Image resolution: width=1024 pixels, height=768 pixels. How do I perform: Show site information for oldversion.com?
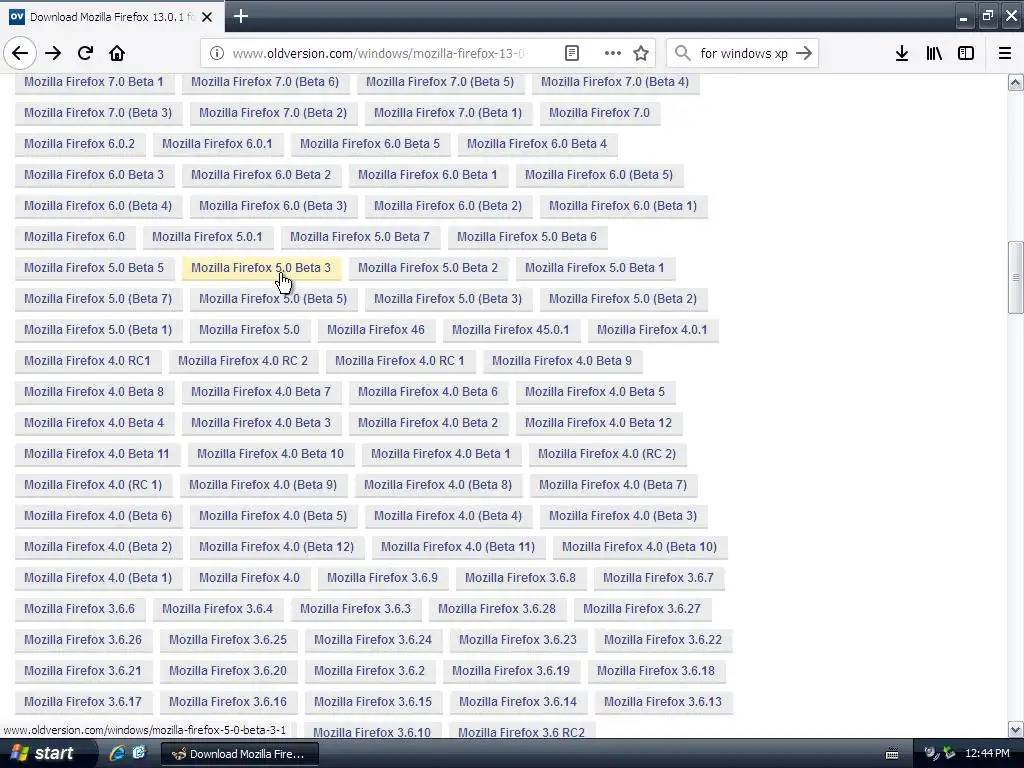[x=217, y=53]
